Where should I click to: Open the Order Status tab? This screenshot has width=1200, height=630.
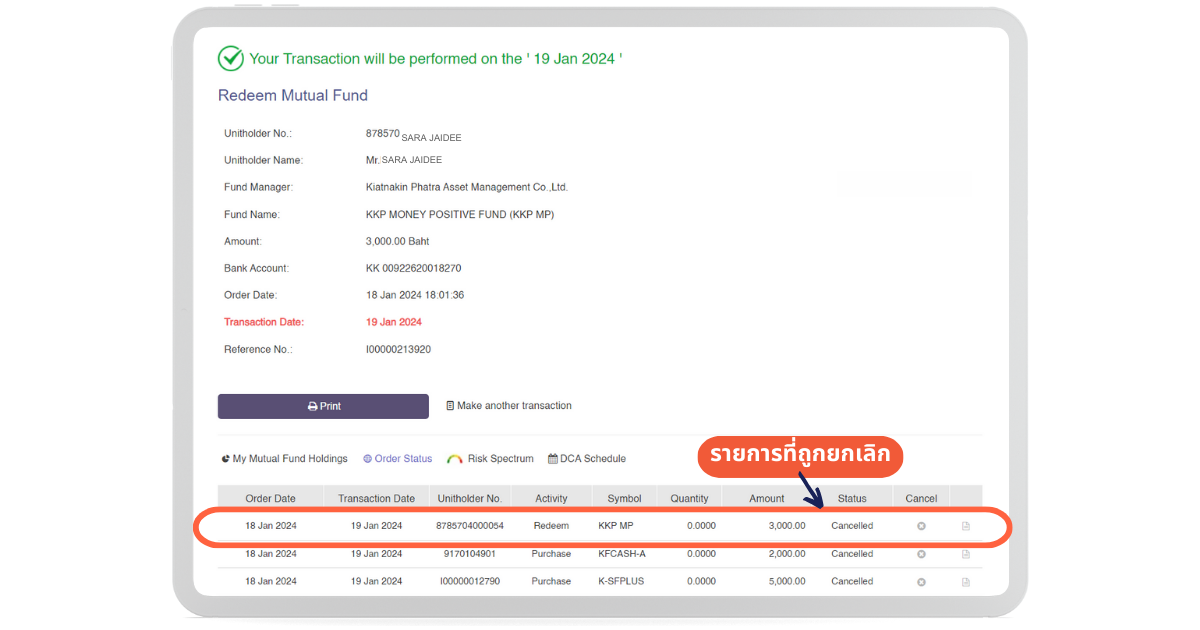click(x=398, y=459)
